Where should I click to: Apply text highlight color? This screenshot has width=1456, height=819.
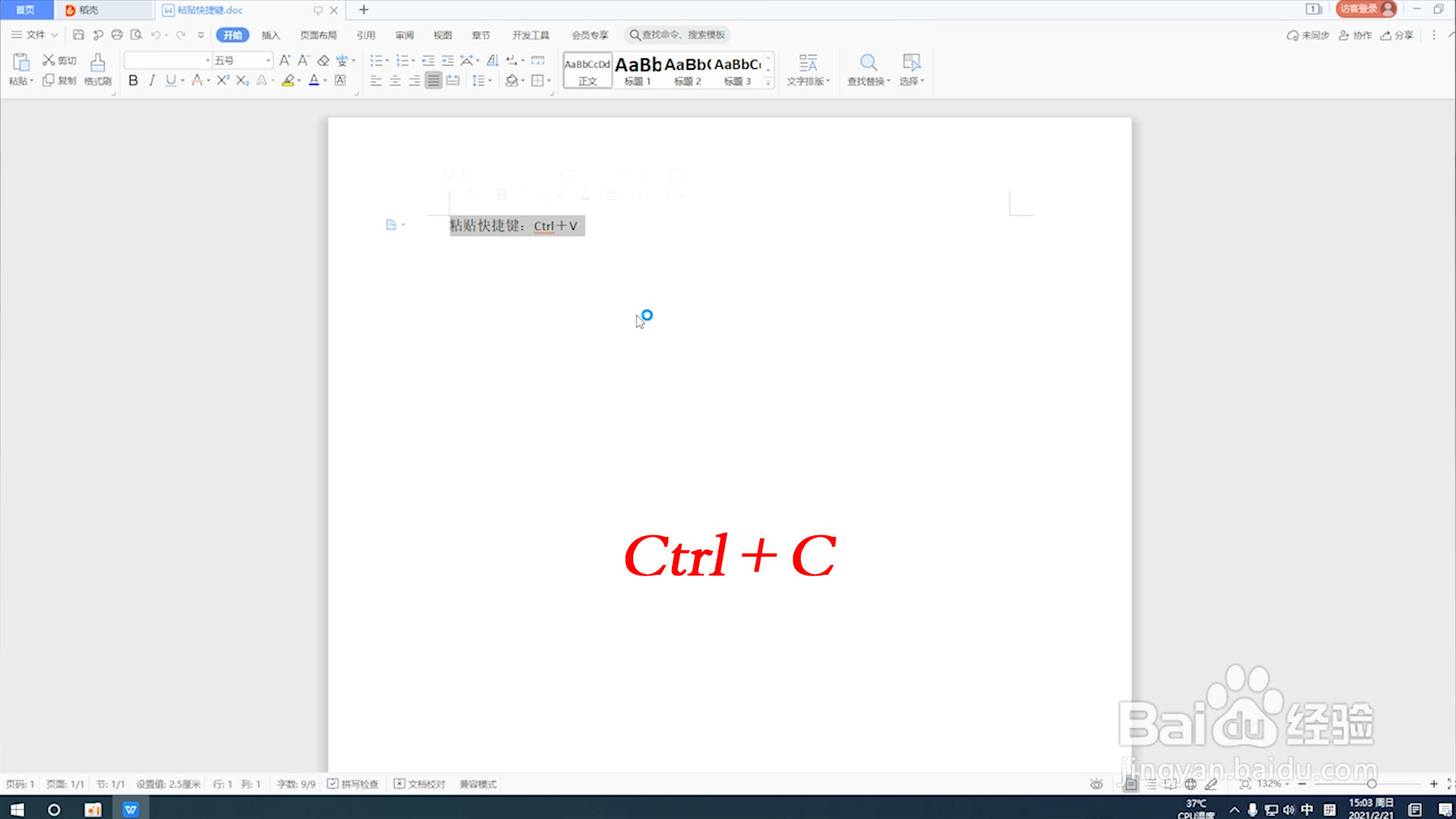288,80
